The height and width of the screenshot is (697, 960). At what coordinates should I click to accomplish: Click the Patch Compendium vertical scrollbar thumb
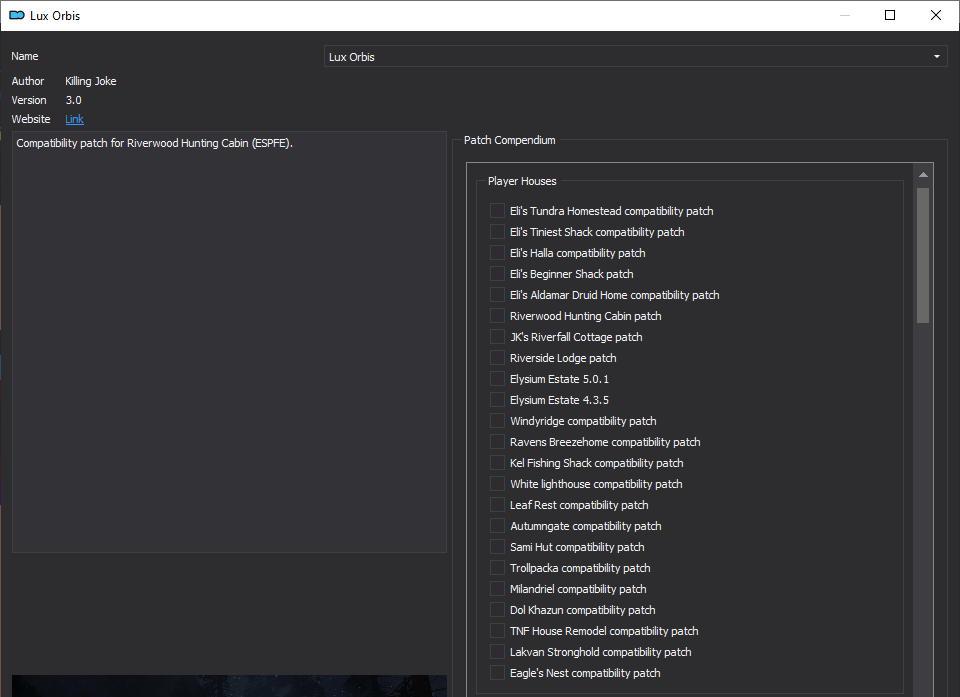point(923,255)
